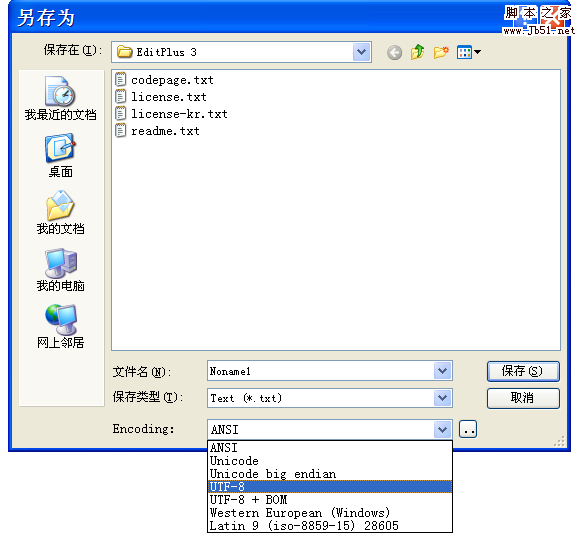The height and width of the screenshot is (540, 582).
Task: Click the codepage.txt file icon
Action: [x=120, y=79]
